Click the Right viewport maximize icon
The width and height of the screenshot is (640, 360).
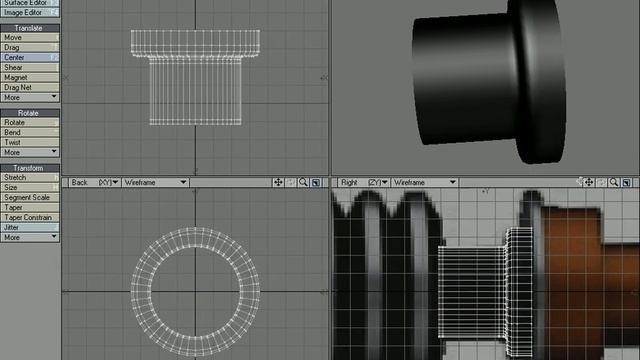point(627,182)
